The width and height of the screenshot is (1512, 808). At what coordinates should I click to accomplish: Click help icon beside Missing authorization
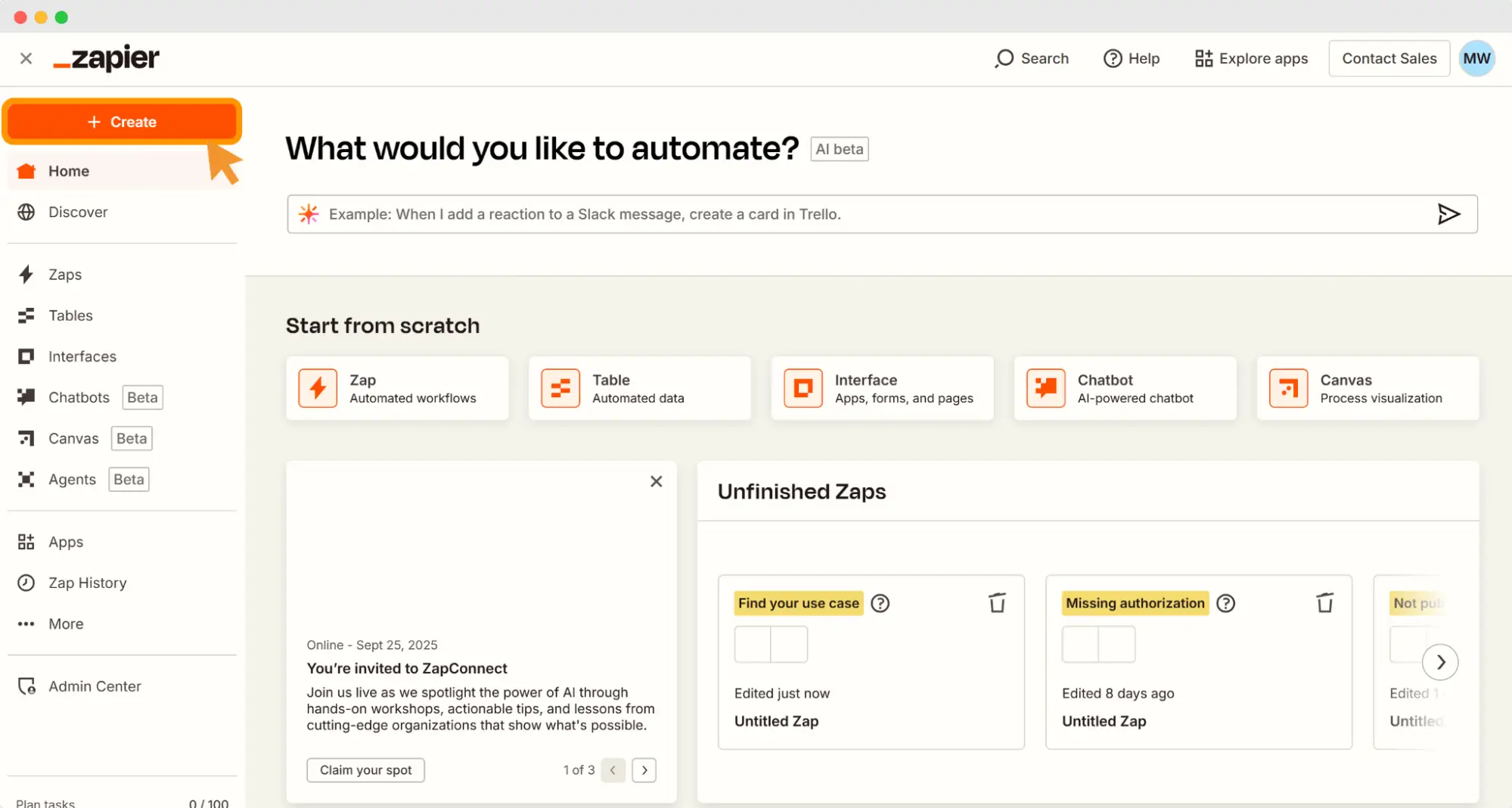pos(1226,603)
